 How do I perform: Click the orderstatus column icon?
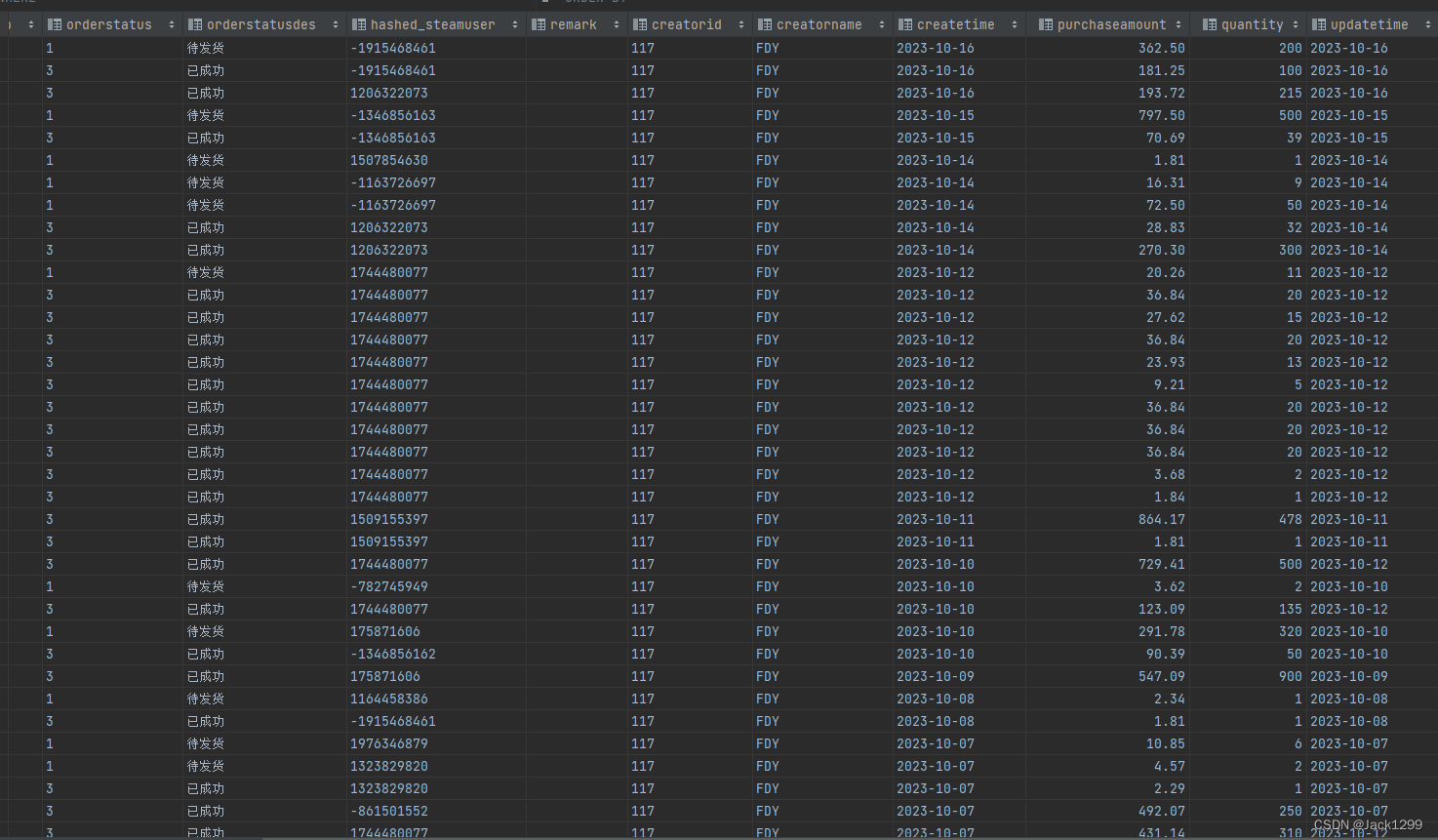coord(55,24)
